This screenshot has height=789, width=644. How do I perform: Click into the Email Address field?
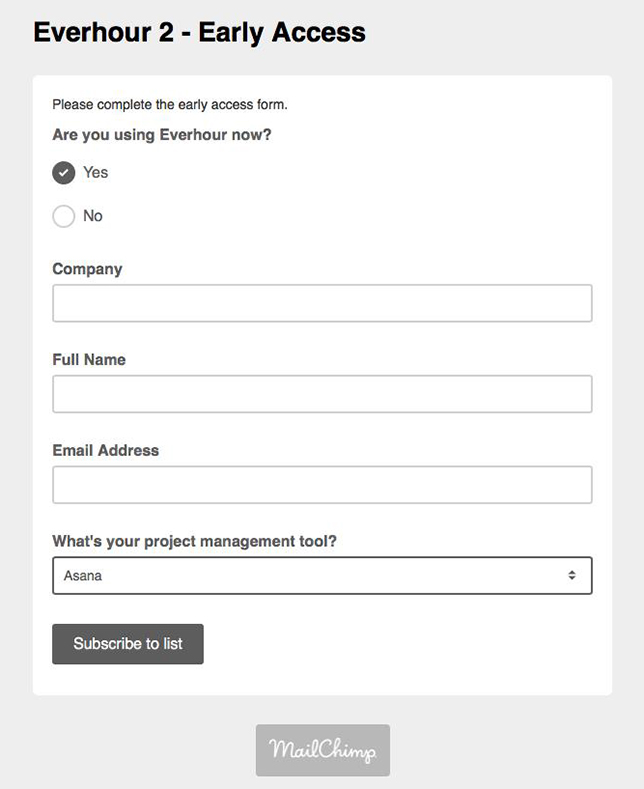(x=322, y=485)
